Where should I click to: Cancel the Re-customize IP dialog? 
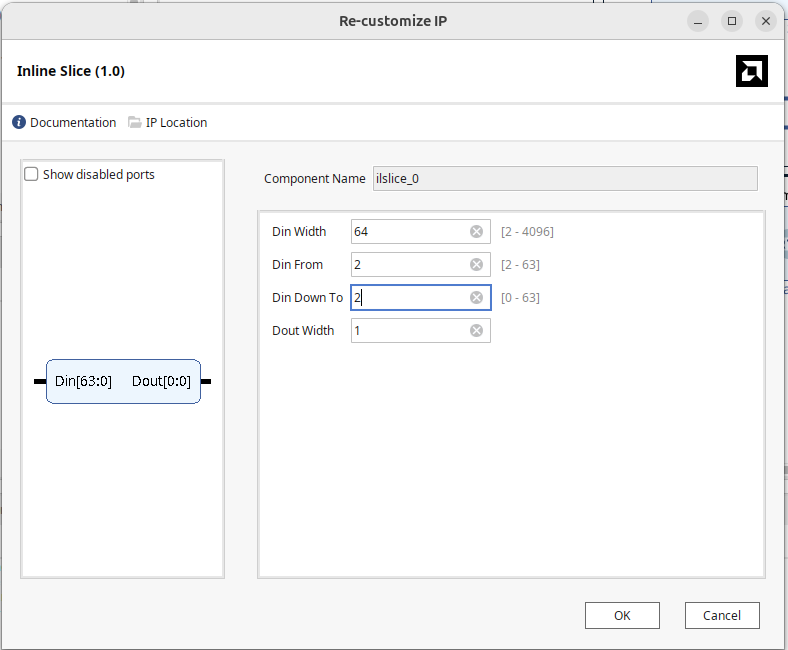click(722, 615)
